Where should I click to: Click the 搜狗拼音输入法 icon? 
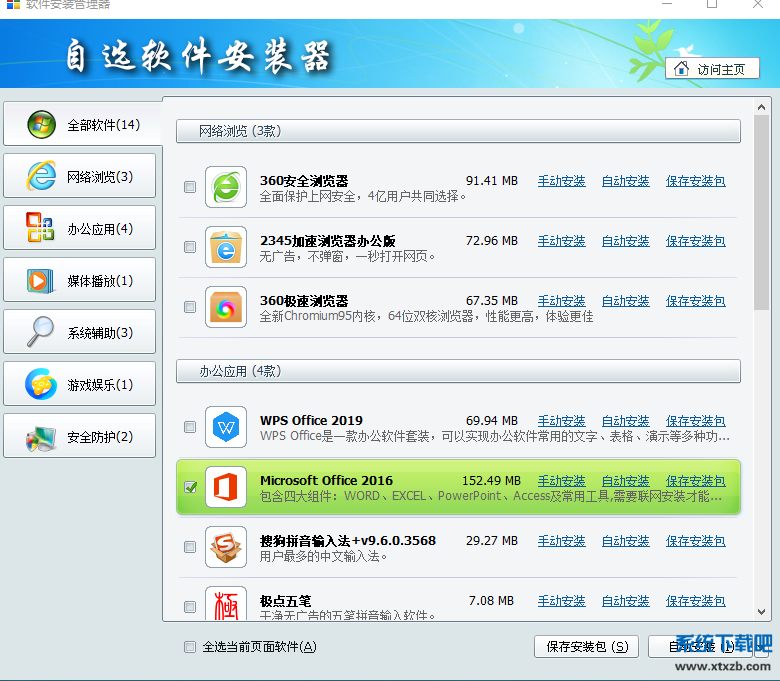coord(226,547)
